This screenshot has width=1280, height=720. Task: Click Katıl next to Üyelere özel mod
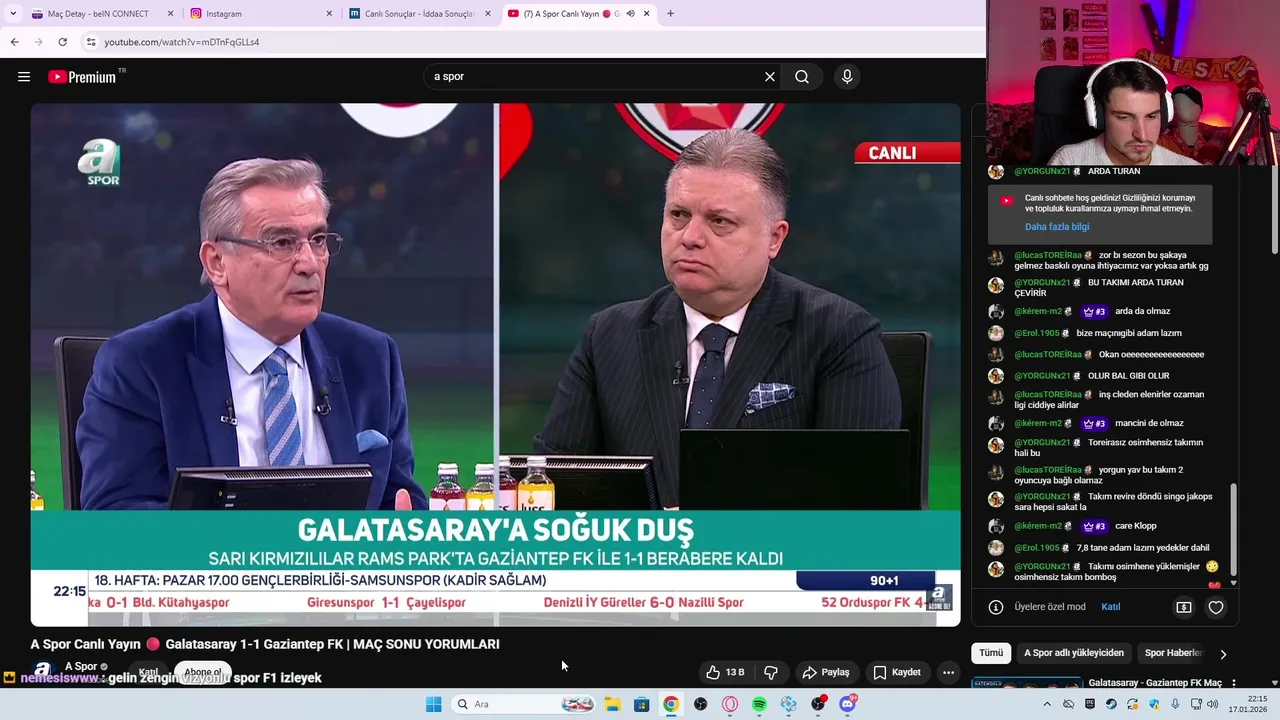[1110, 607]
